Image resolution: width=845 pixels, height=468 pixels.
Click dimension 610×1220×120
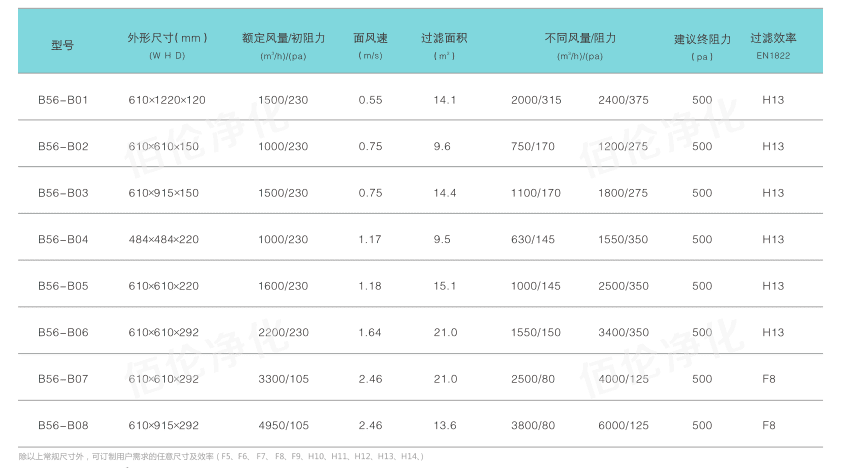(x=167, y=100)
